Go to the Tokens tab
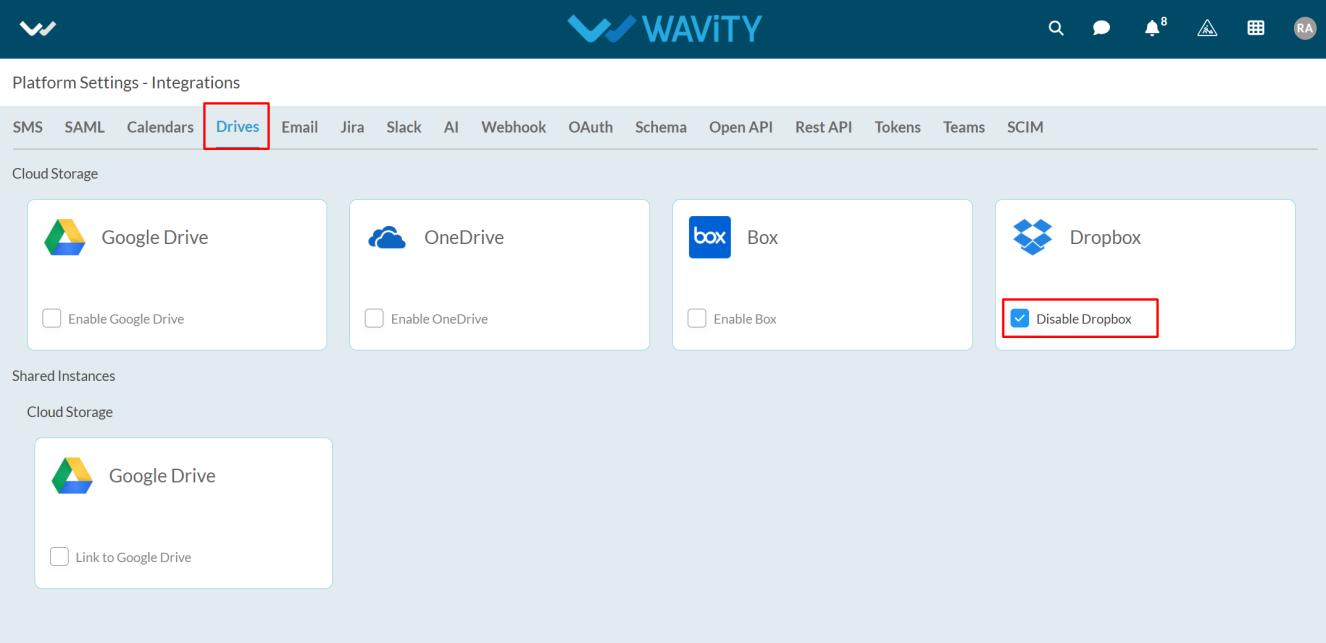1326x643 pixels. [x=898, y=127]
